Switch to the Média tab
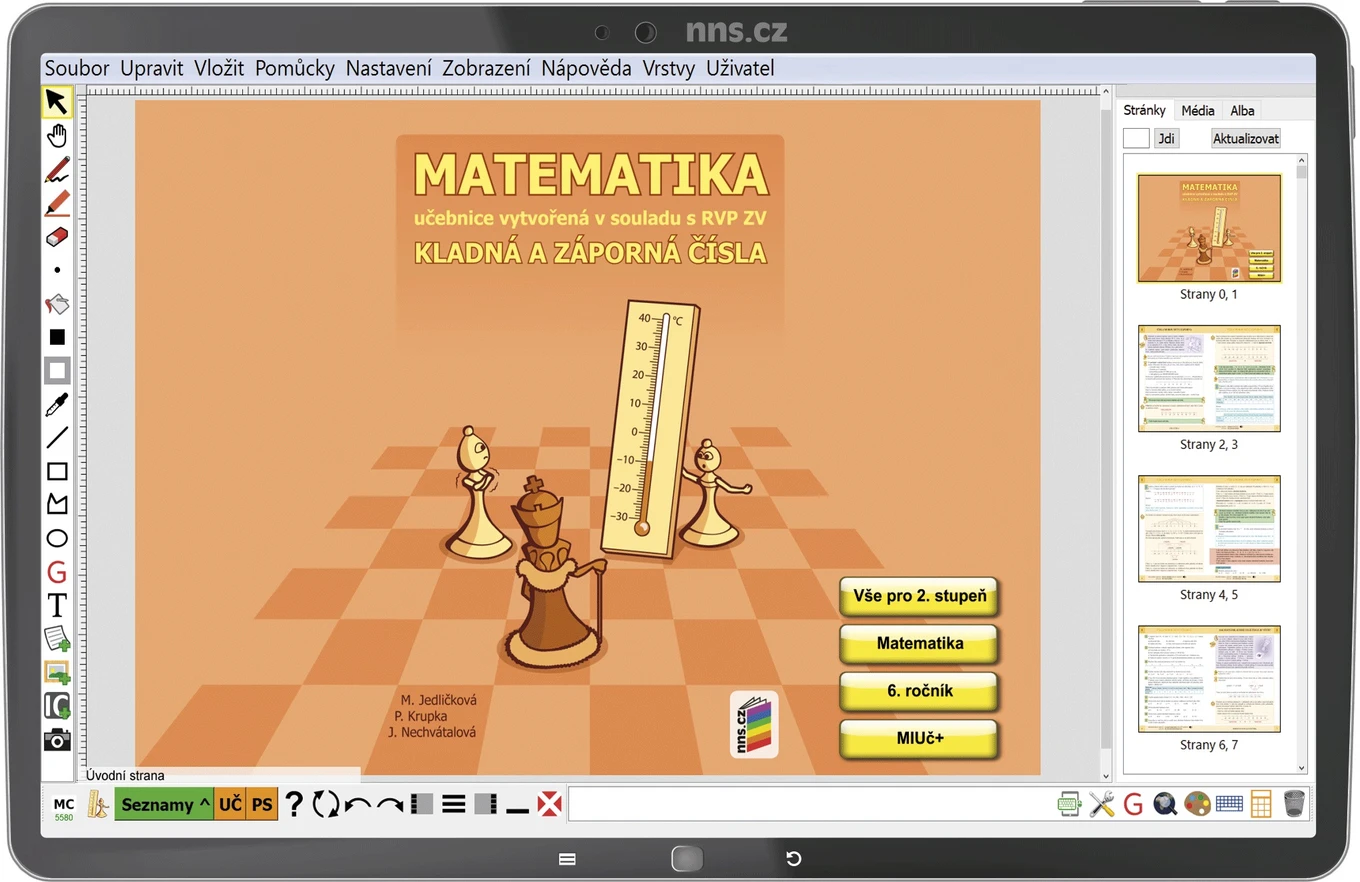1360x882 pixels. [x=1198, y=111]
